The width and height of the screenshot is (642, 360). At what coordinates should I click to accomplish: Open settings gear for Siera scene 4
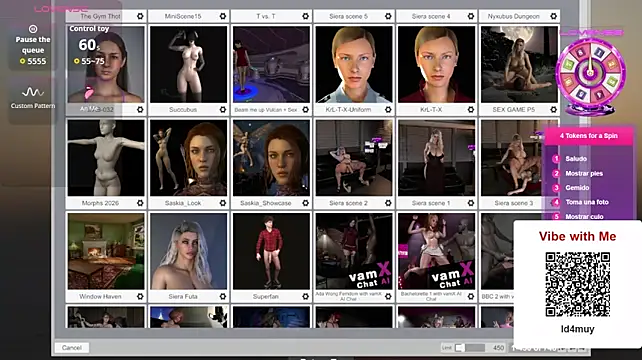click(x=471, y=16)
